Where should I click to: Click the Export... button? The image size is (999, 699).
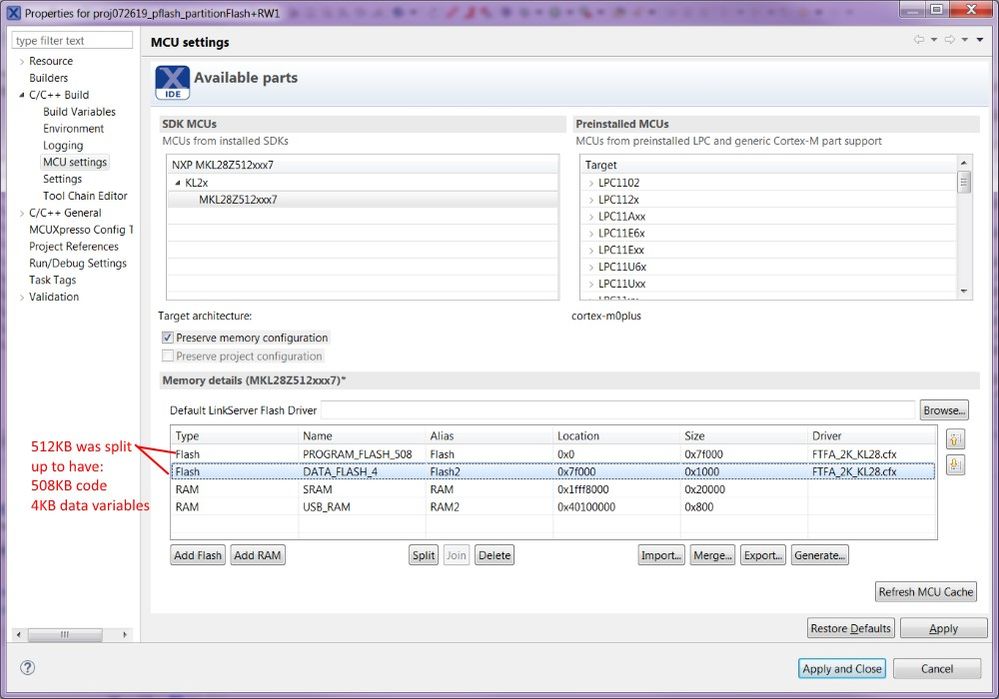[763, 555]
